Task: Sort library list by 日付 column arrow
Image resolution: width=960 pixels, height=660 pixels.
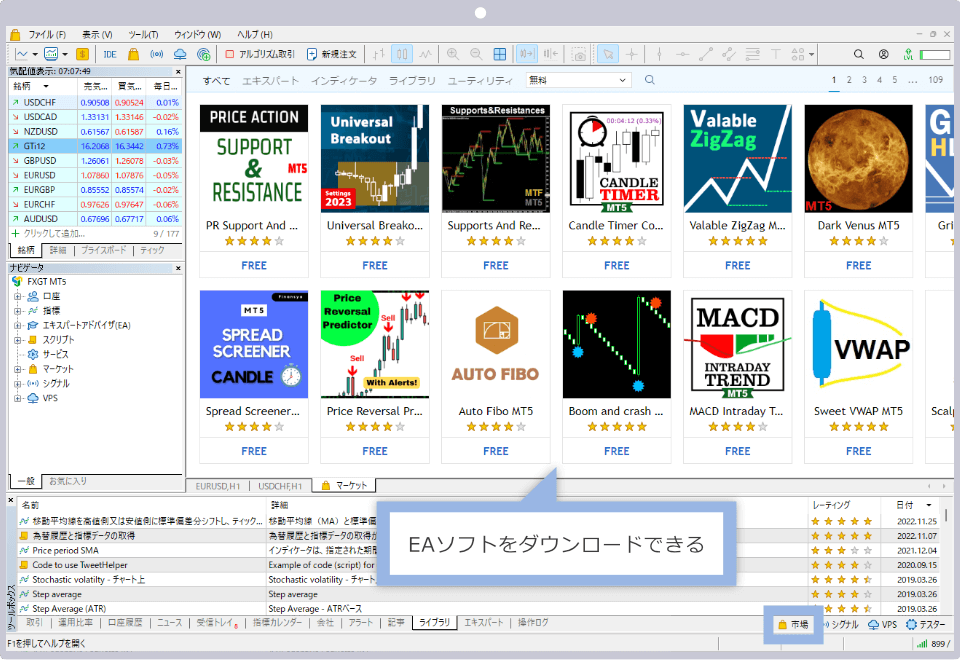Action: click(x=929, y=505)
